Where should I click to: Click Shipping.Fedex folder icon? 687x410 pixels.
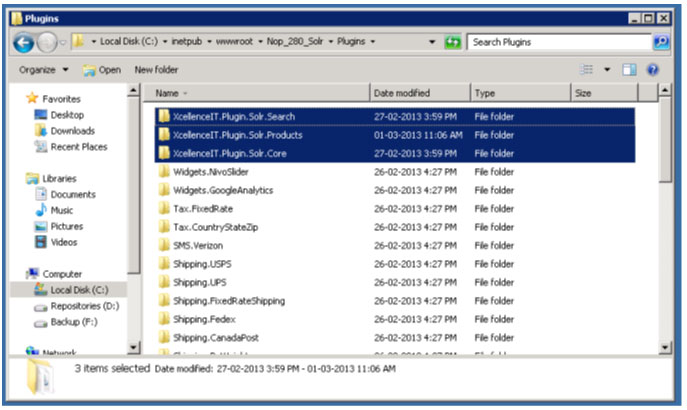pyautogui.click(x=164, y=318)
